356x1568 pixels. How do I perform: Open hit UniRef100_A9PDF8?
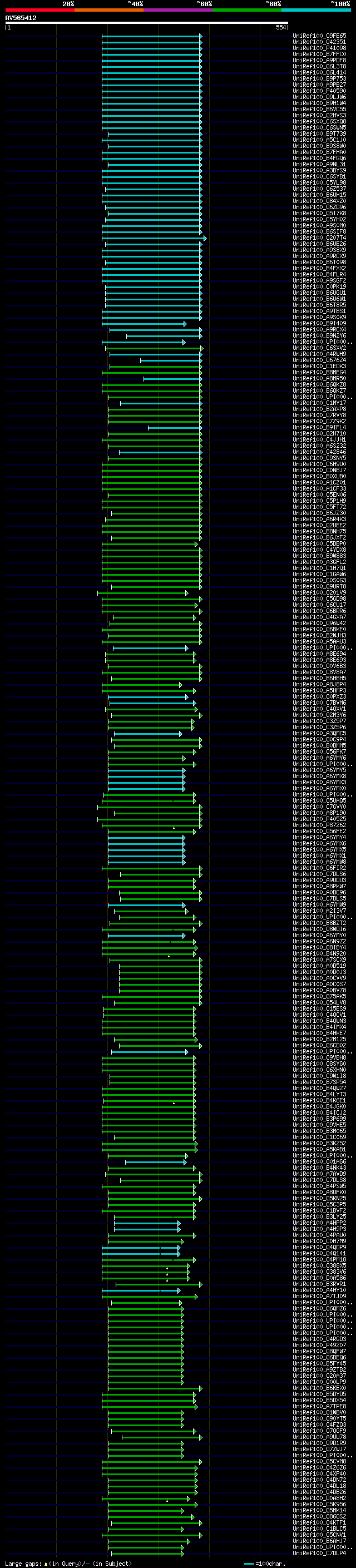pos(319,60)
